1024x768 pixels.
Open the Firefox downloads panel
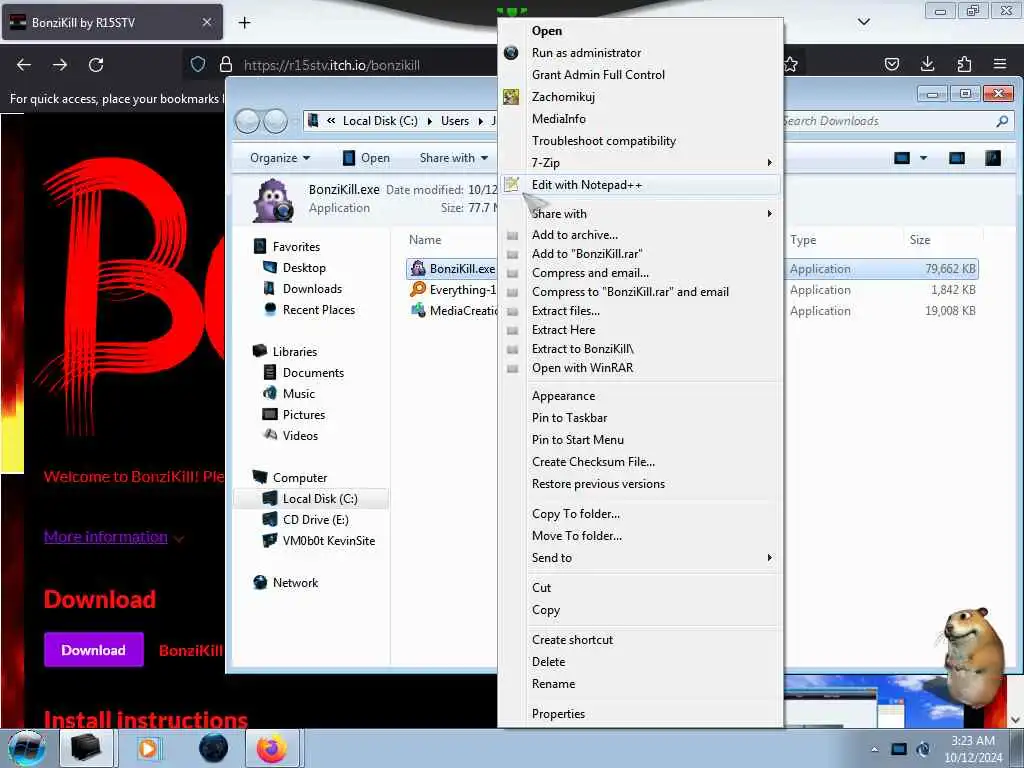point(927,63)
